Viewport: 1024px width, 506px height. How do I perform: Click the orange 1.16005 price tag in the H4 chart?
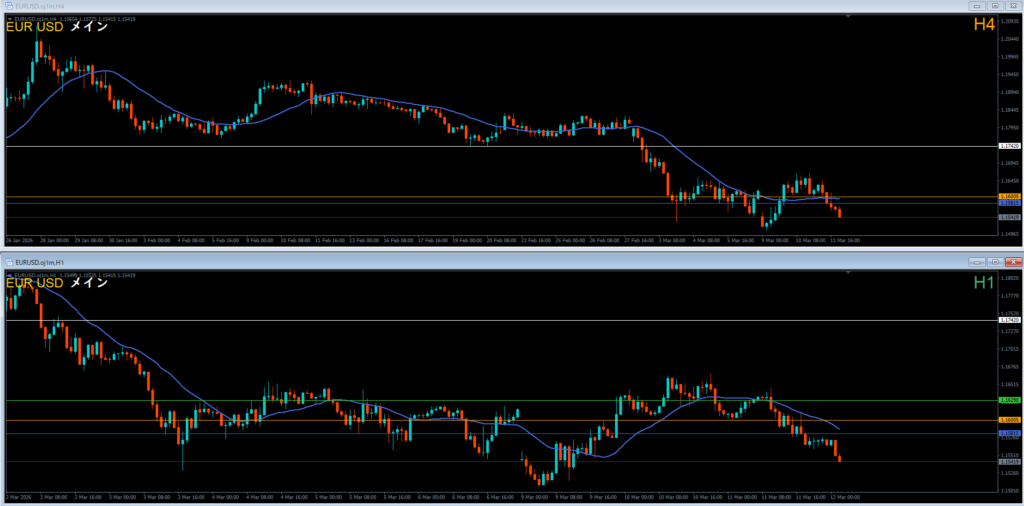click(1009, 196)
